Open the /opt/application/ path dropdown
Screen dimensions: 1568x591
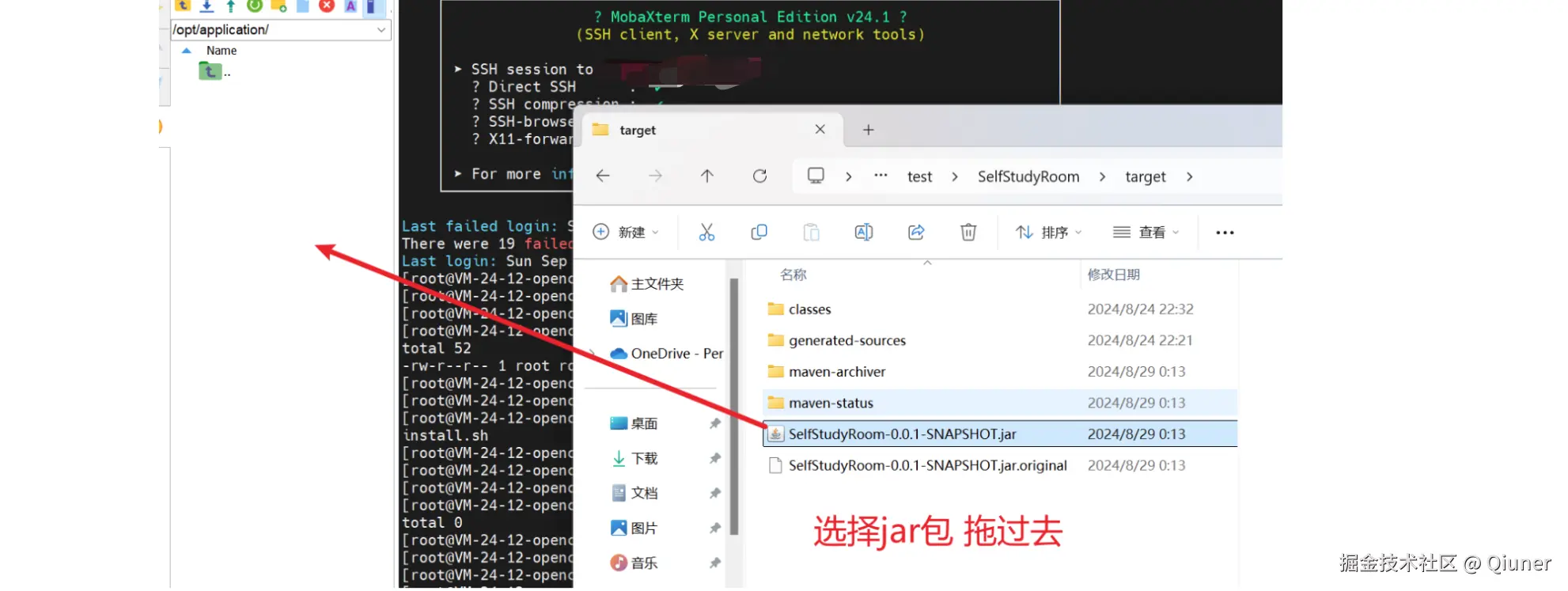(381, 30)
